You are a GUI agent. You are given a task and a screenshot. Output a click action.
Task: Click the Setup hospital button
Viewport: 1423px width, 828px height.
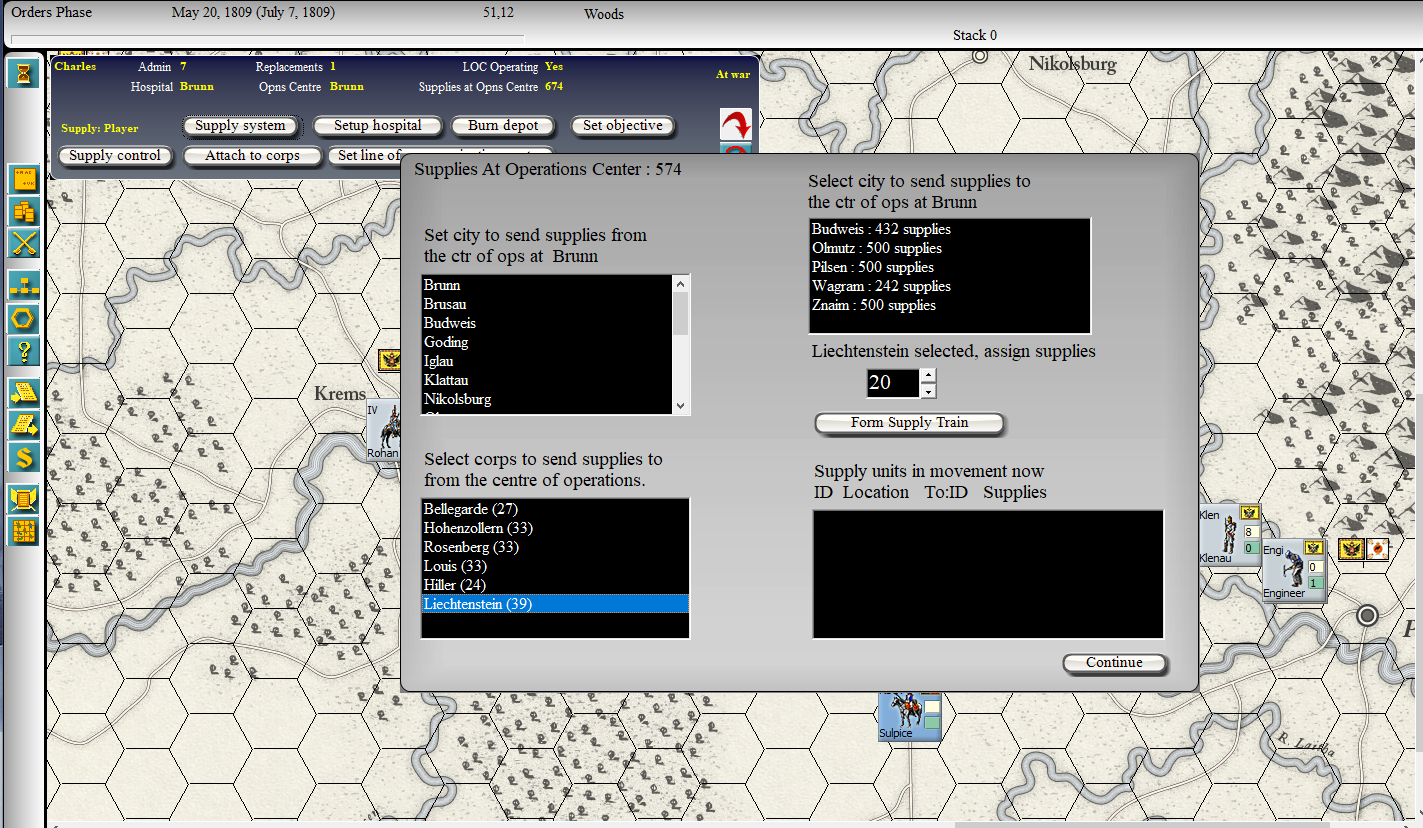click(377, 126)
